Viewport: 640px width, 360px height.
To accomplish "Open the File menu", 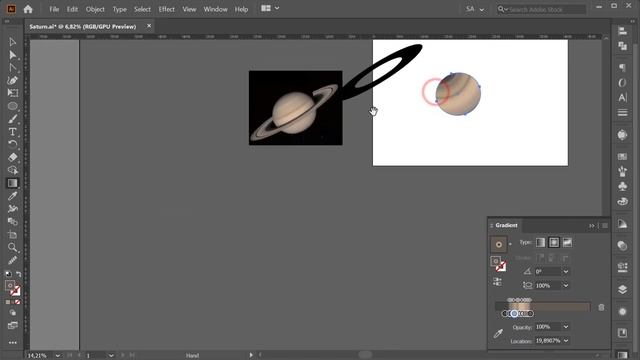I will [x=54, y=9].
